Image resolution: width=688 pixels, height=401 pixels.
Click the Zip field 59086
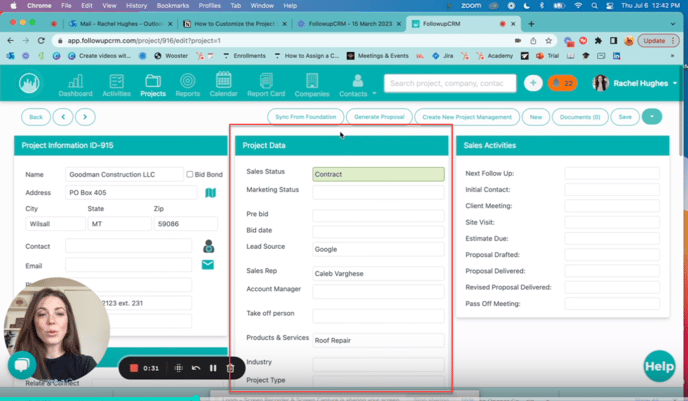click(186, 224)
